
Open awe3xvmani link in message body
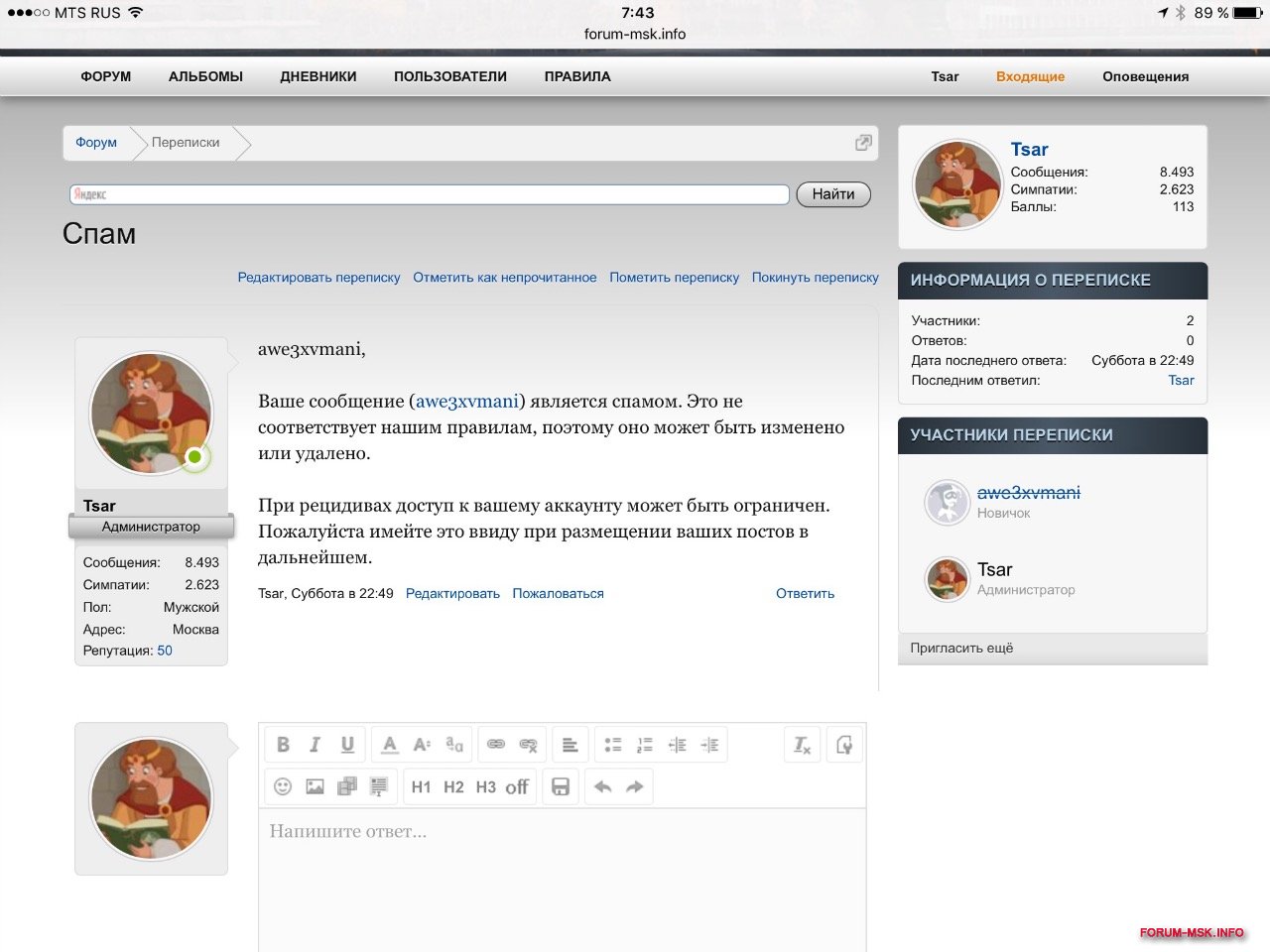coord(467,402)
